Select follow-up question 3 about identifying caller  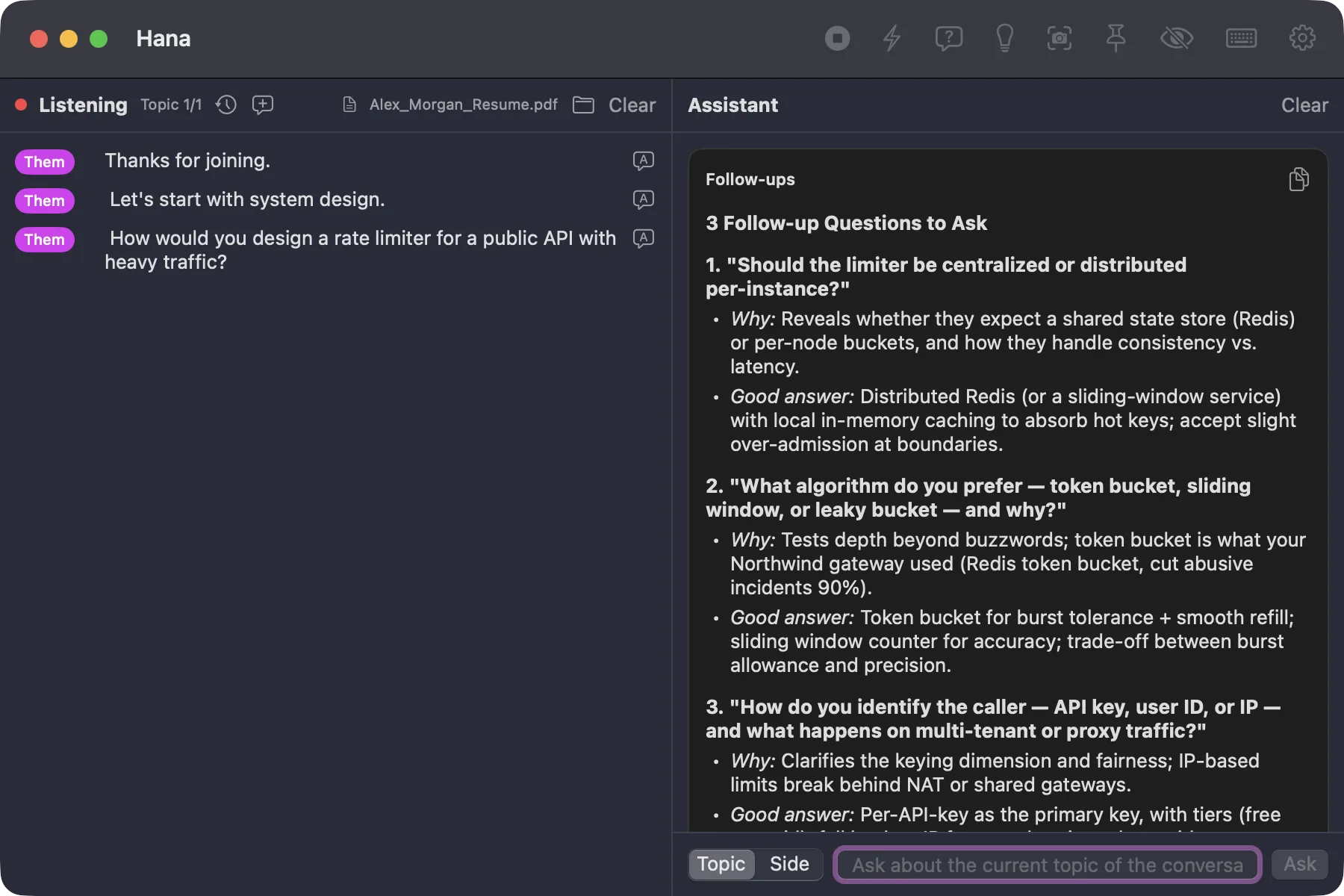coord(993,718)
